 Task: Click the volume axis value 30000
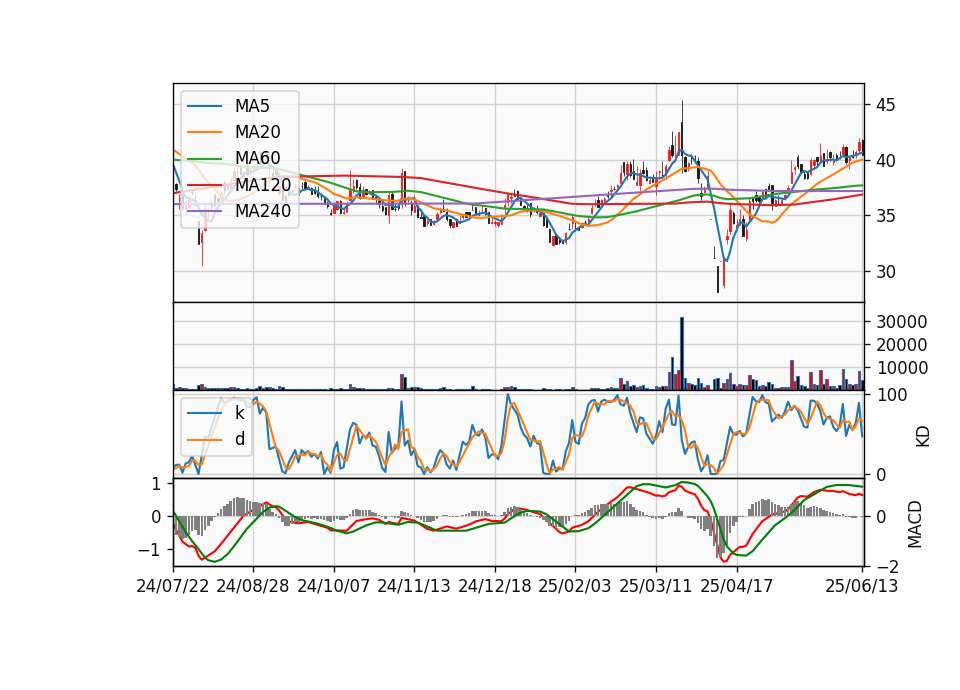point(901,322)
